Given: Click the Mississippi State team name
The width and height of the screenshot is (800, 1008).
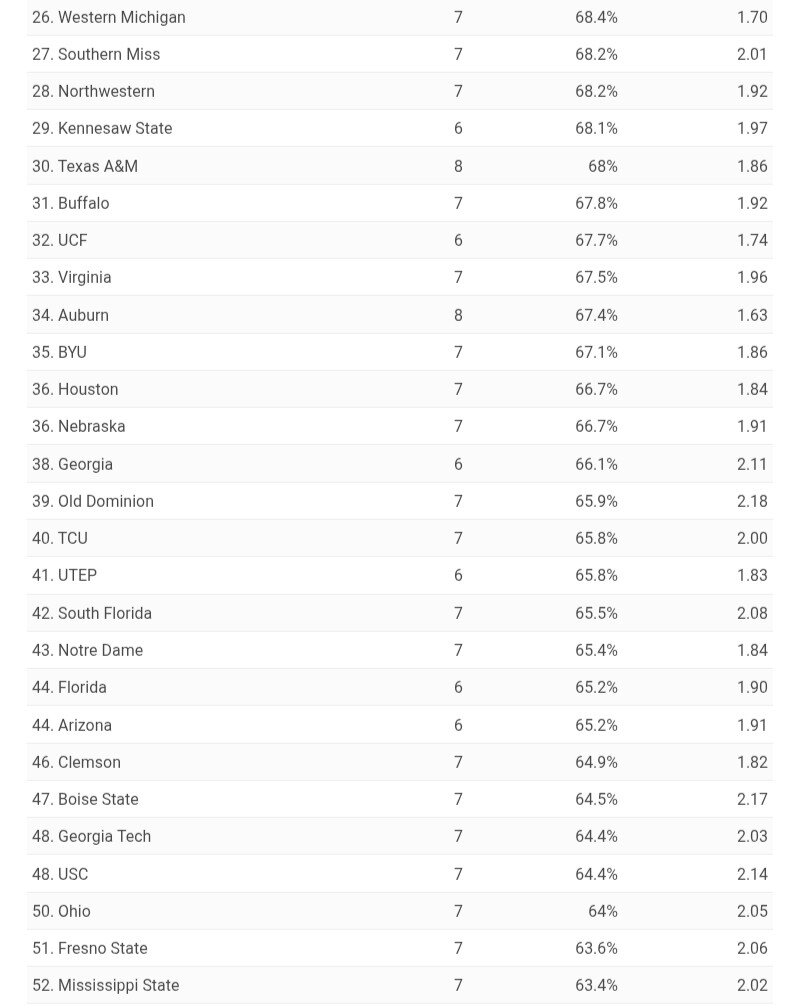Looking at the screenshot, I should [x=118, y=985].
